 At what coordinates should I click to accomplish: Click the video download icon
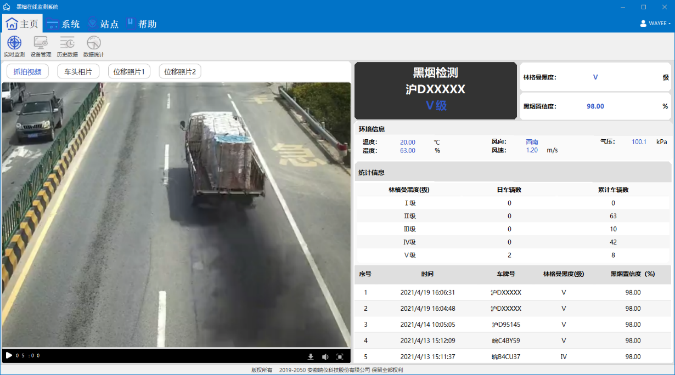pyautogui.click(x=310, y=356)
